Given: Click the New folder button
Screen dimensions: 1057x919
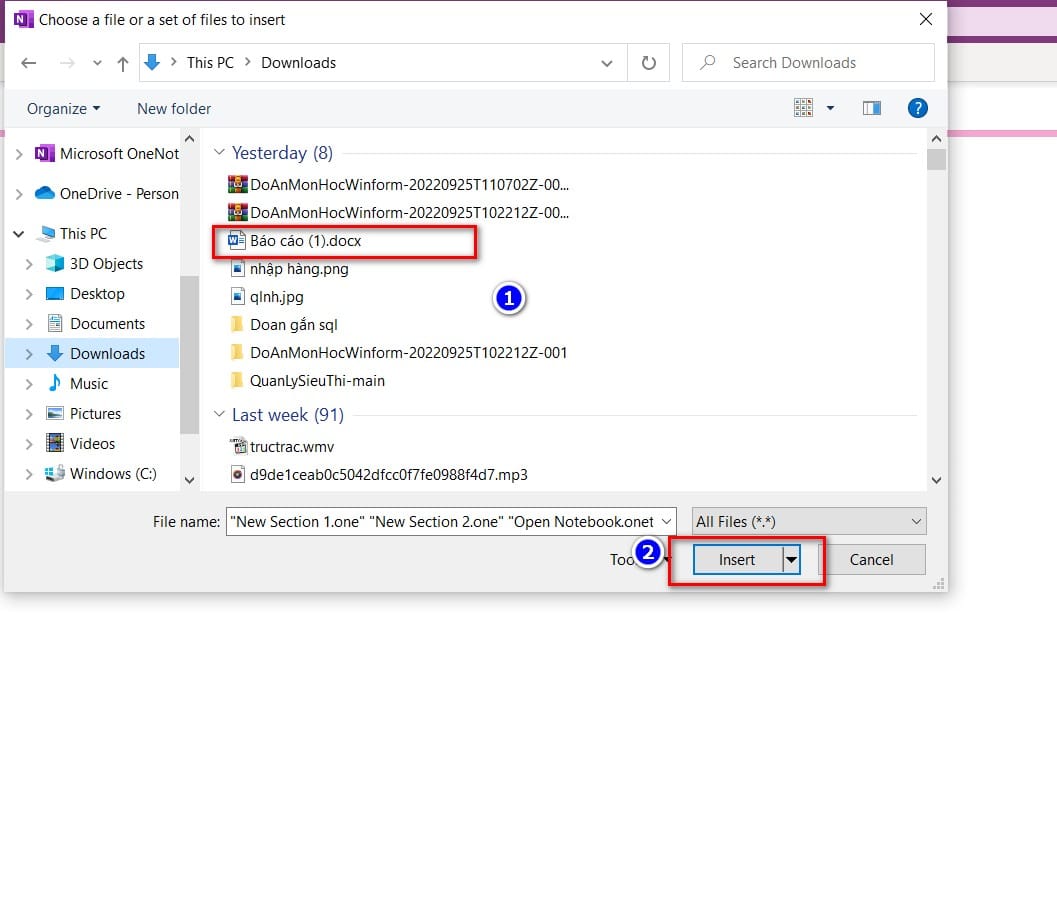Looking at the screenshot, I should (174, 108).
